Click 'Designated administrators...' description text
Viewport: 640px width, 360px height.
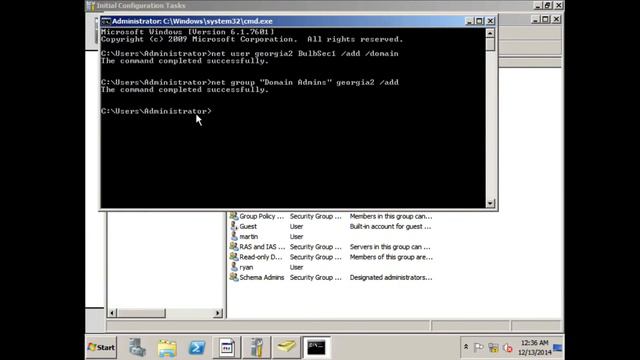point(391,278)
